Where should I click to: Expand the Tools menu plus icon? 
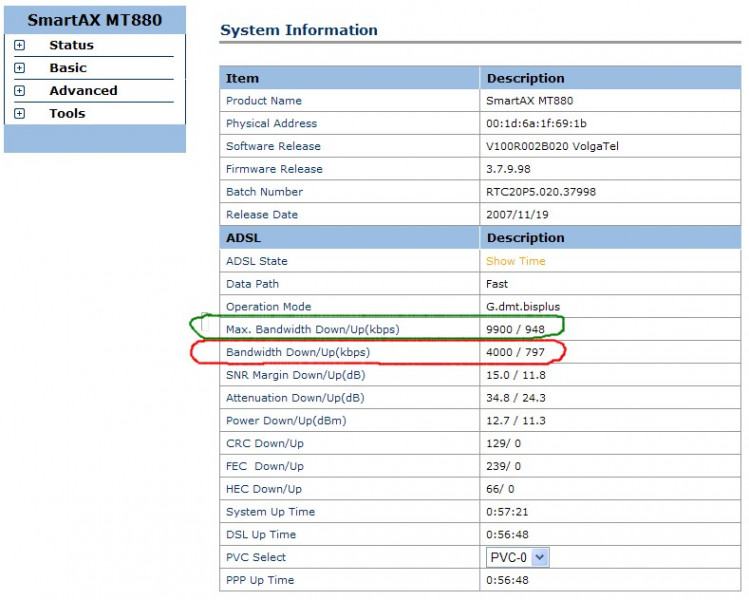point(19,114)
